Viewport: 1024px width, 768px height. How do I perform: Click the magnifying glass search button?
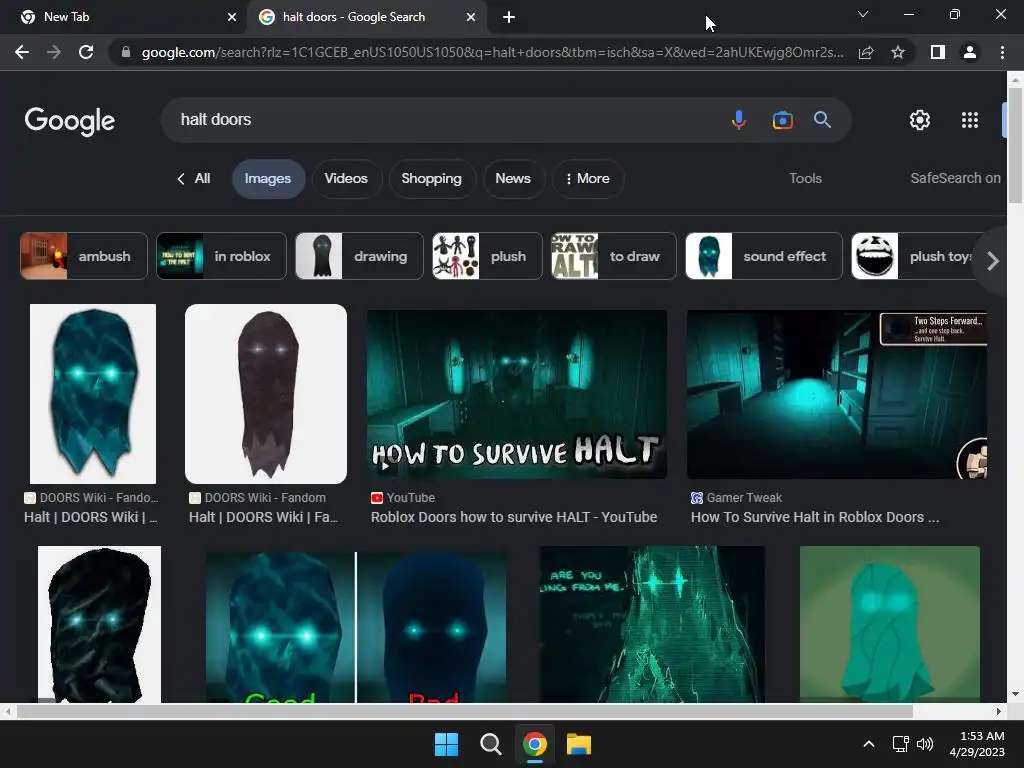(822, 120)
